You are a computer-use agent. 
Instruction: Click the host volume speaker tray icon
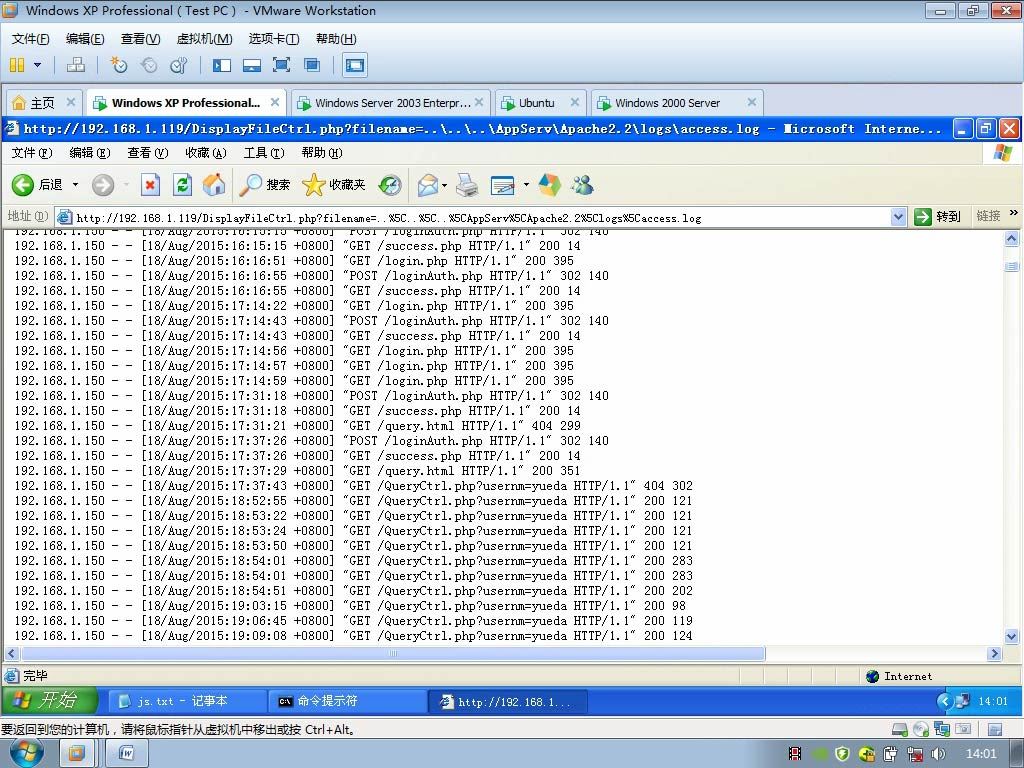pos(938,754)
